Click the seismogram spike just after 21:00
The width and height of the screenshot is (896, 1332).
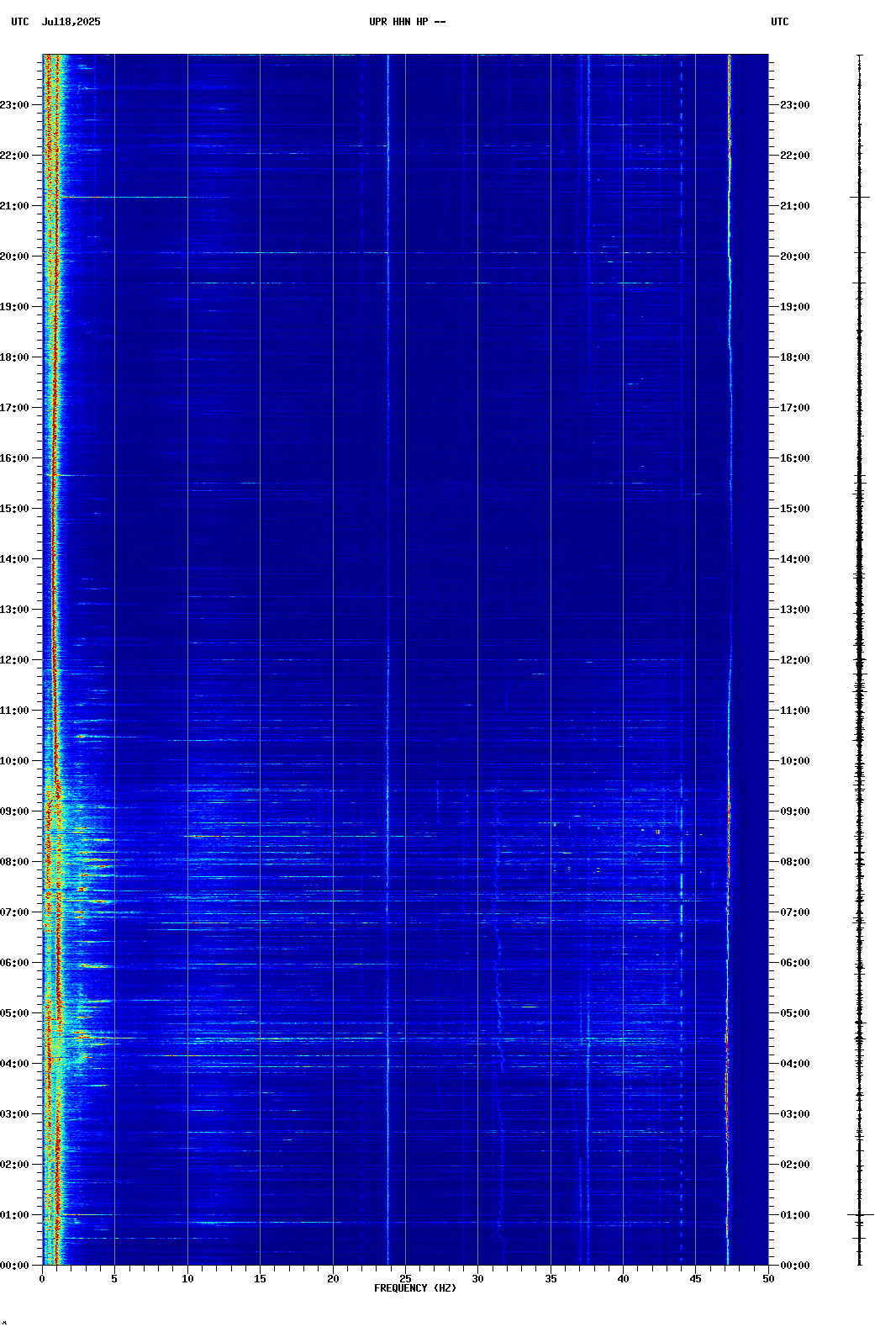point(860,197)
